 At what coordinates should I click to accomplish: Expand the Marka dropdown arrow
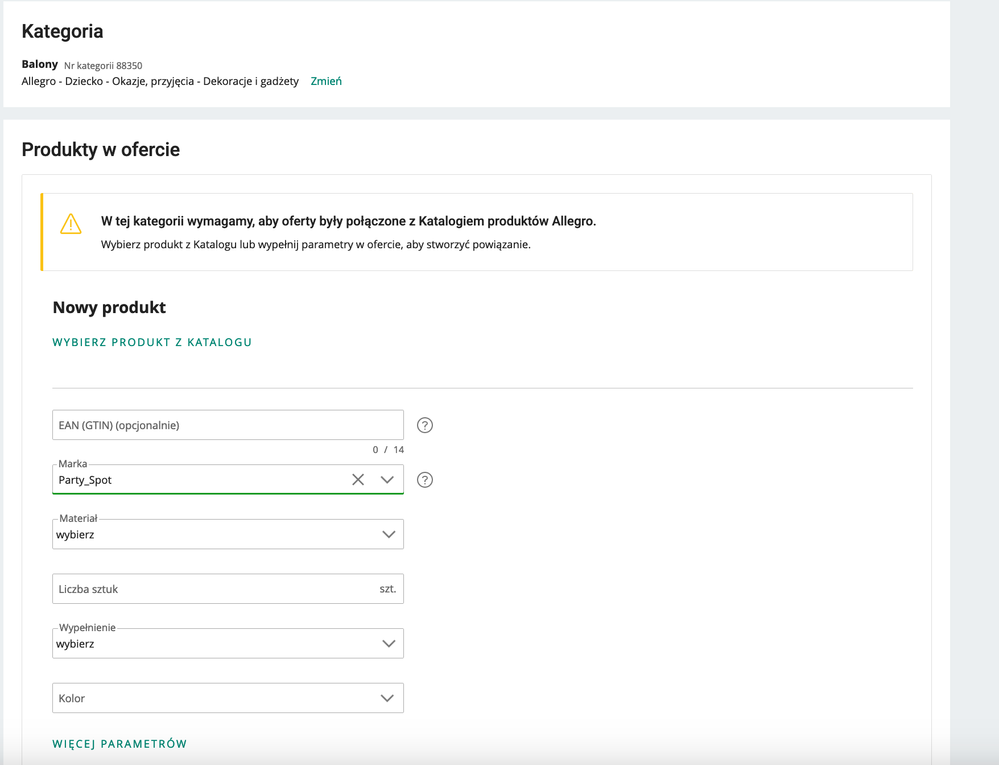coord(387,480)
